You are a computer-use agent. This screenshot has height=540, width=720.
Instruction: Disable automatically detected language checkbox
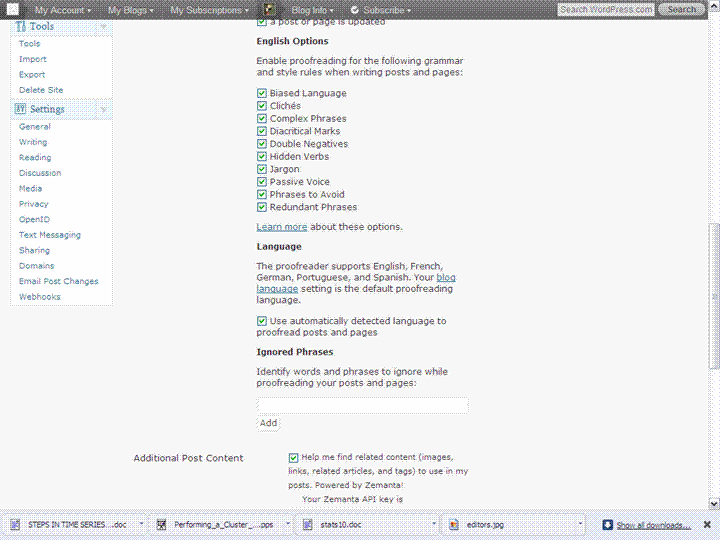[x=262, y=321]
